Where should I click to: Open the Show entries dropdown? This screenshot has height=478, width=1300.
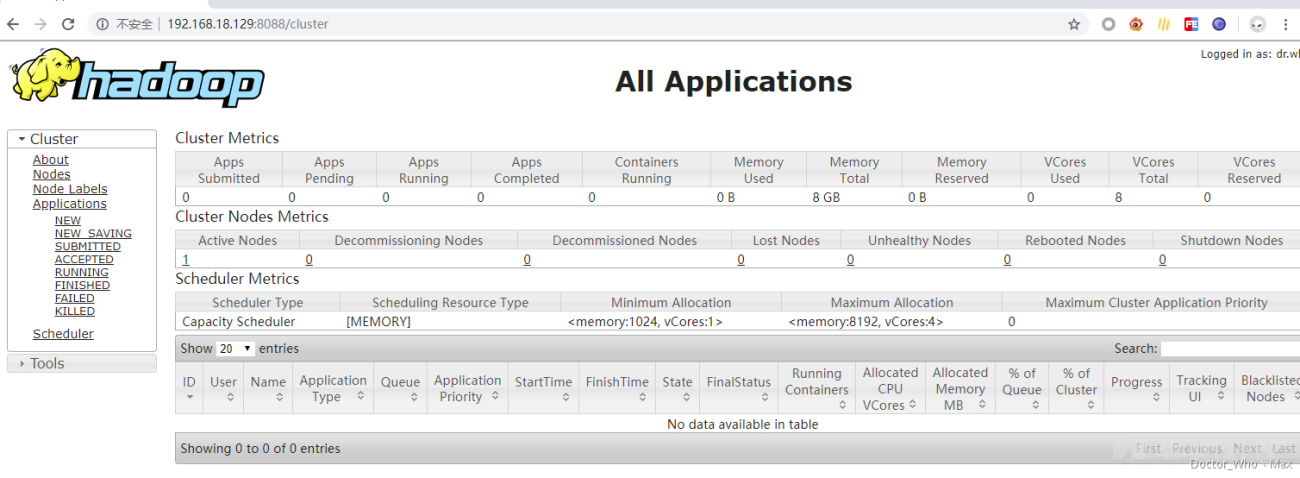235,349
